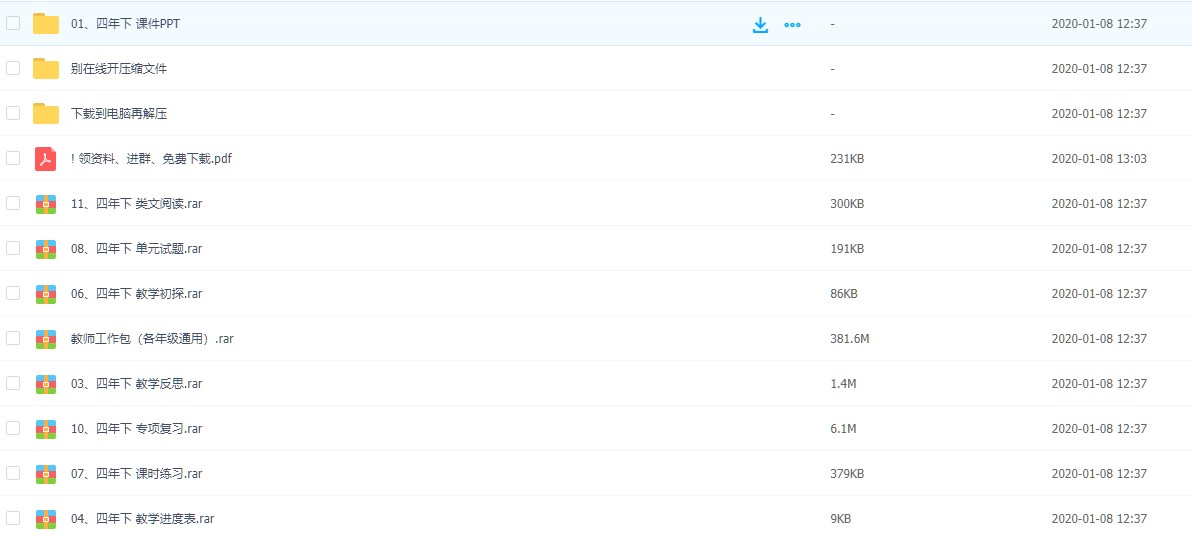Check the box beside 专项复习.rar
1192x537 pixels.
coord(13,428)
